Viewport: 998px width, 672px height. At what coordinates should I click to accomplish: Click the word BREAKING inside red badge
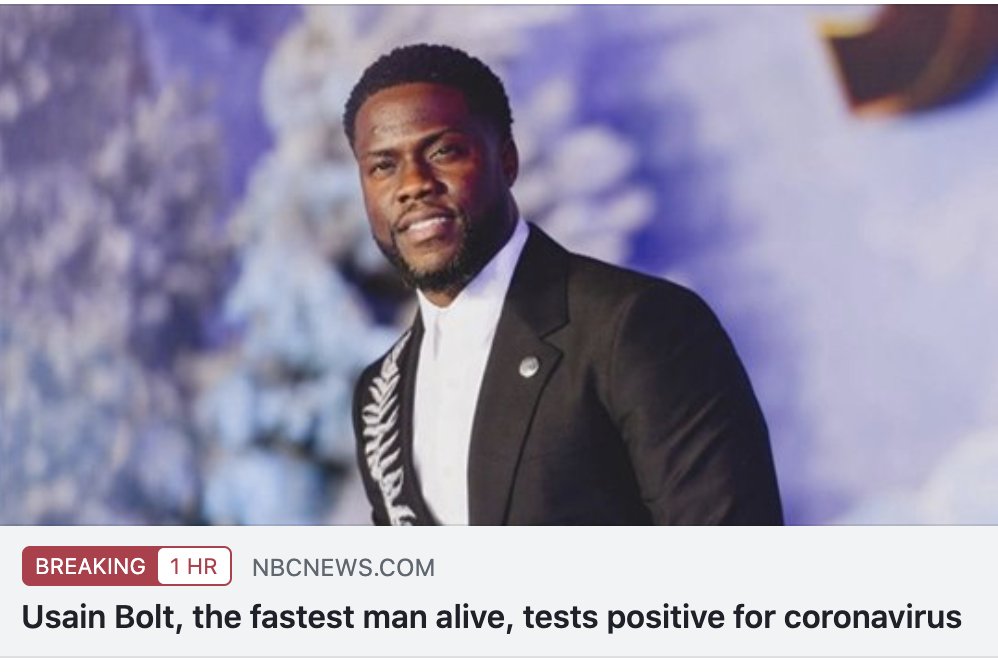click(x=90, y=566)
